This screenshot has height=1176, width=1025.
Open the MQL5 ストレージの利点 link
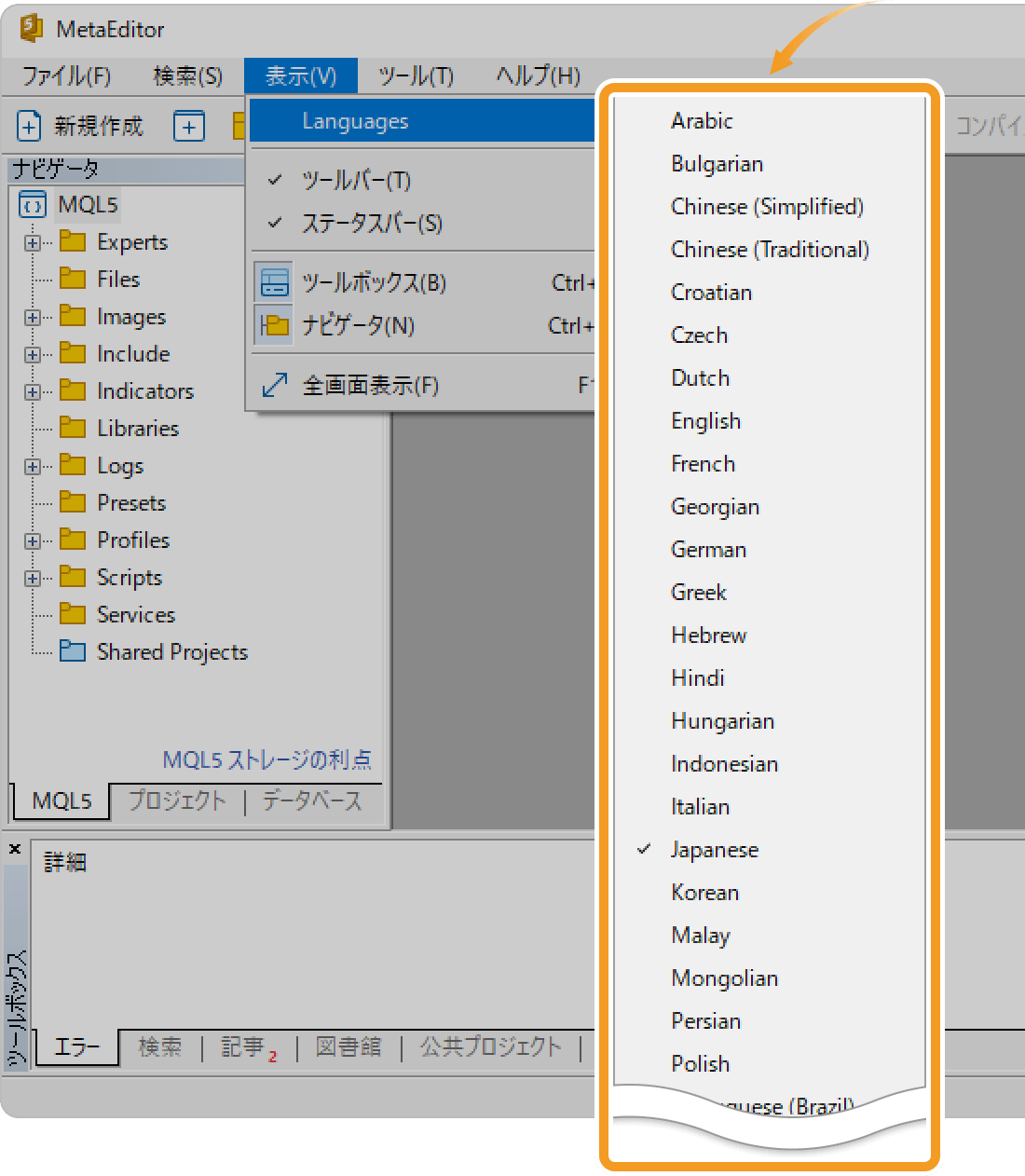267,759
